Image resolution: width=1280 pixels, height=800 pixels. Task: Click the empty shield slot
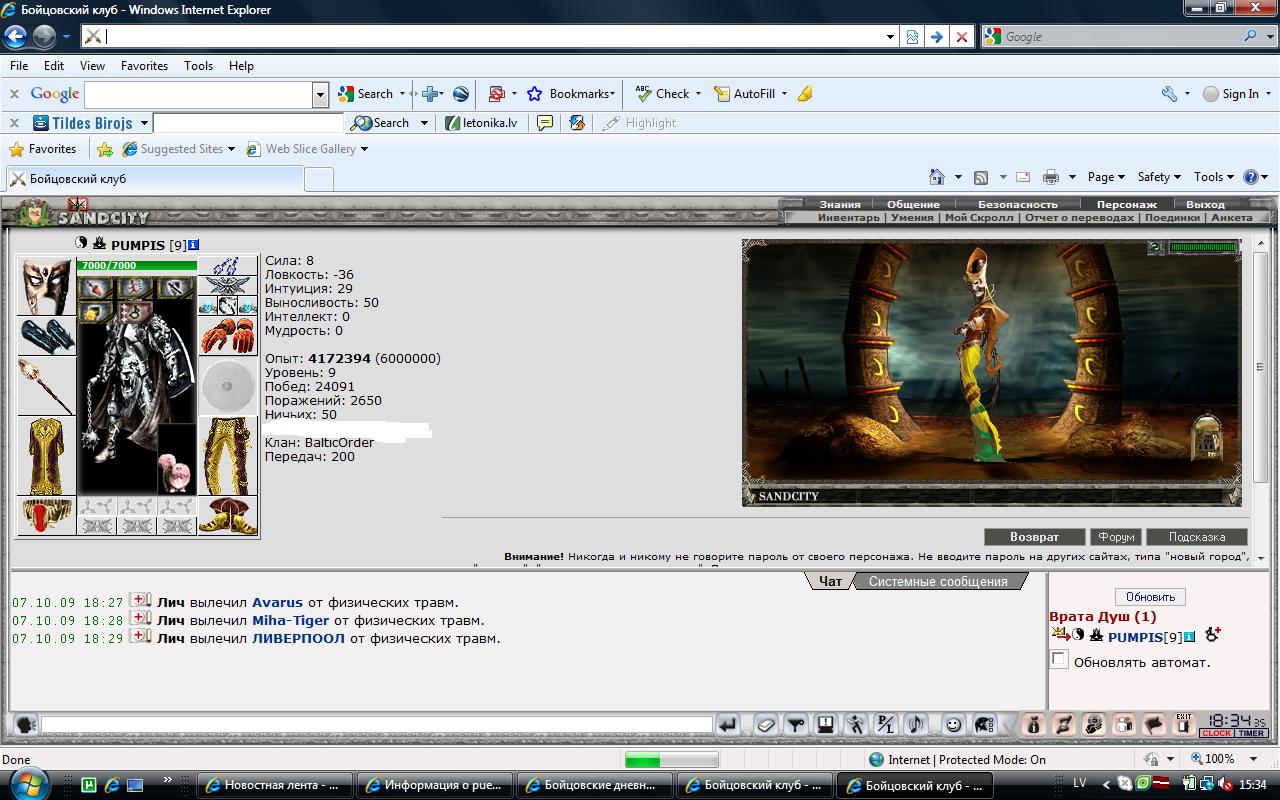point(228,386)
